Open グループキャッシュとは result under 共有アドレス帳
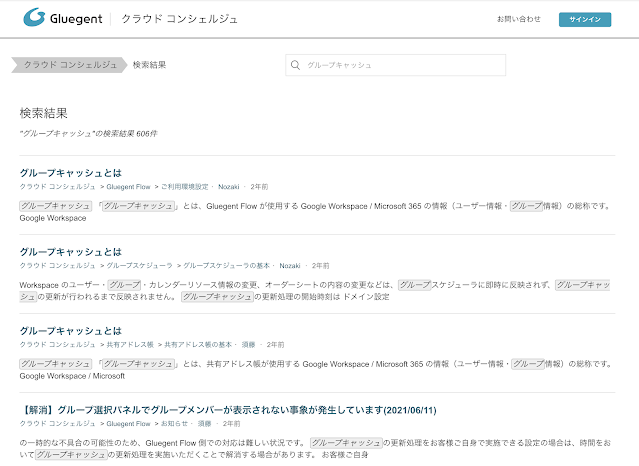This screenshot has height=466, width=639. pyautogui.click(x=70, y=330)
